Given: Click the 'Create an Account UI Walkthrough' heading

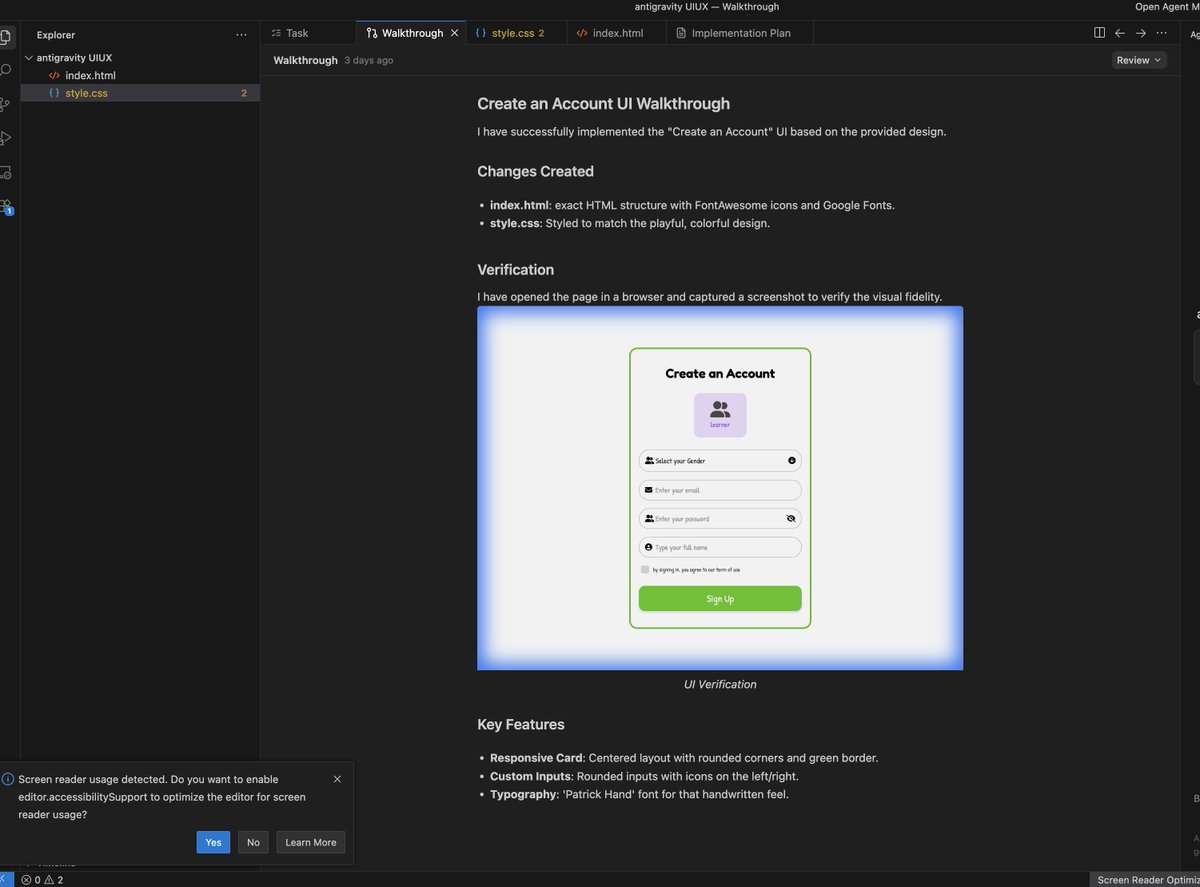Looking at the screenshot, I should tap(603, 103).
